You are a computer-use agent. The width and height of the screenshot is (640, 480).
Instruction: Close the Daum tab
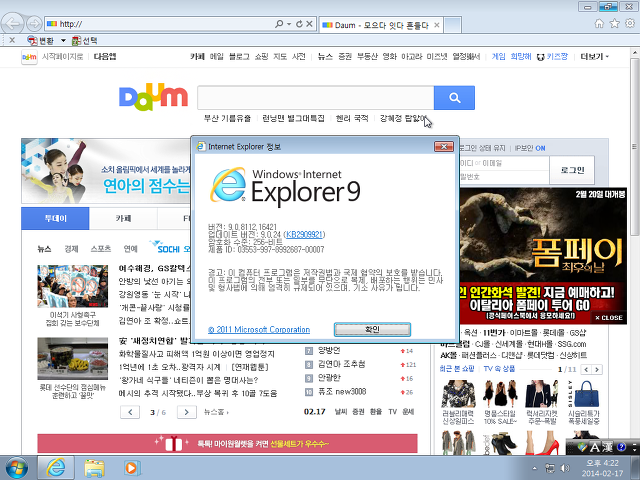437,25
